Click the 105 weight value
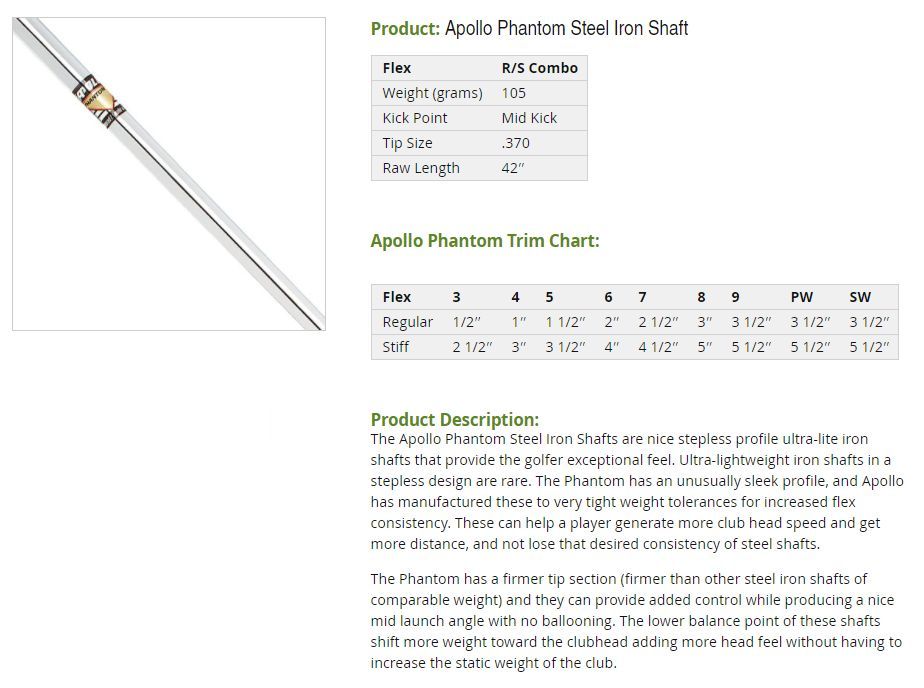 coord(513,93)
